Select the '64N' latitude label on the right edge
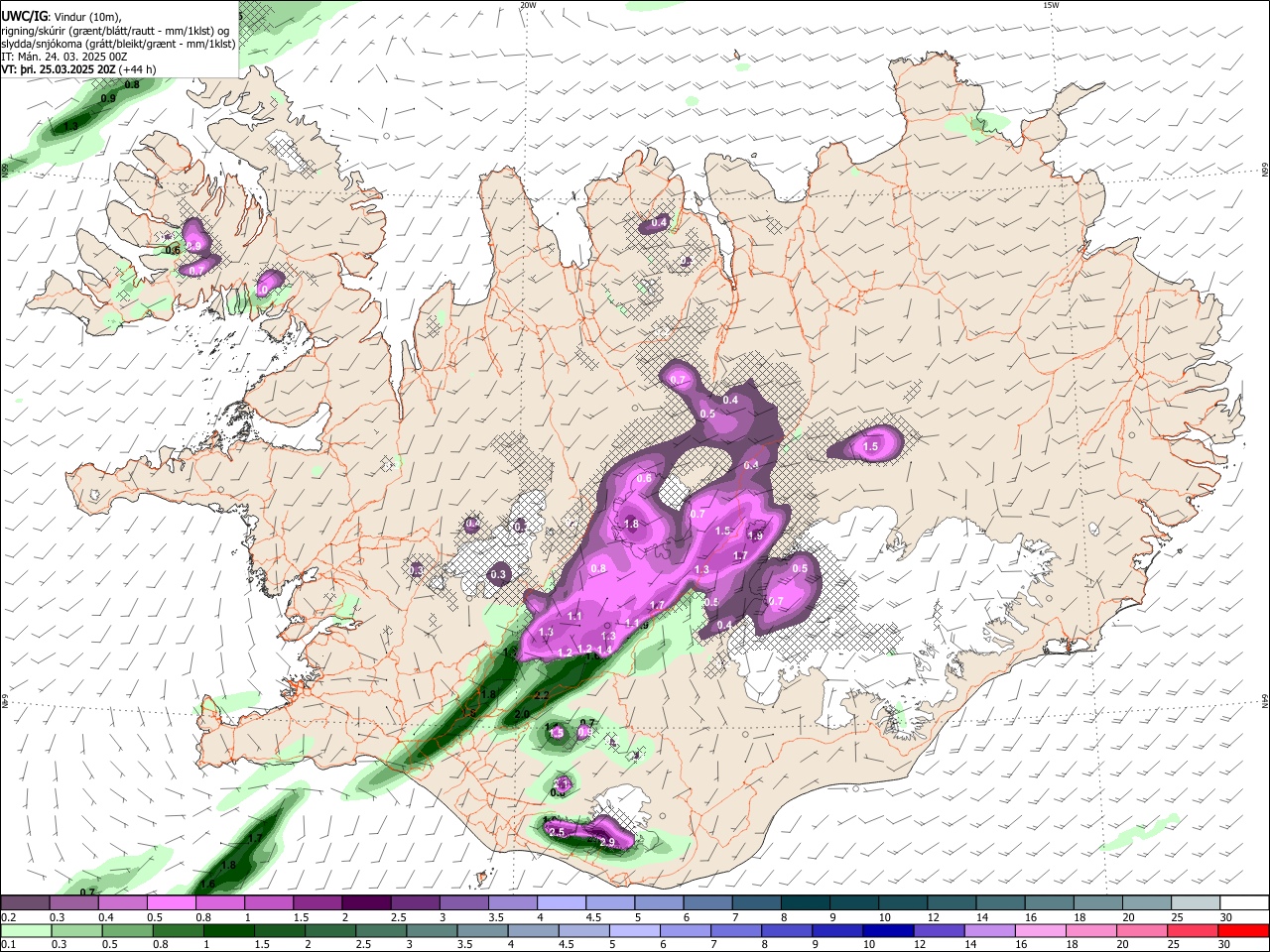The height and width of the screenshot is (952, 1270). [1265, 700]
